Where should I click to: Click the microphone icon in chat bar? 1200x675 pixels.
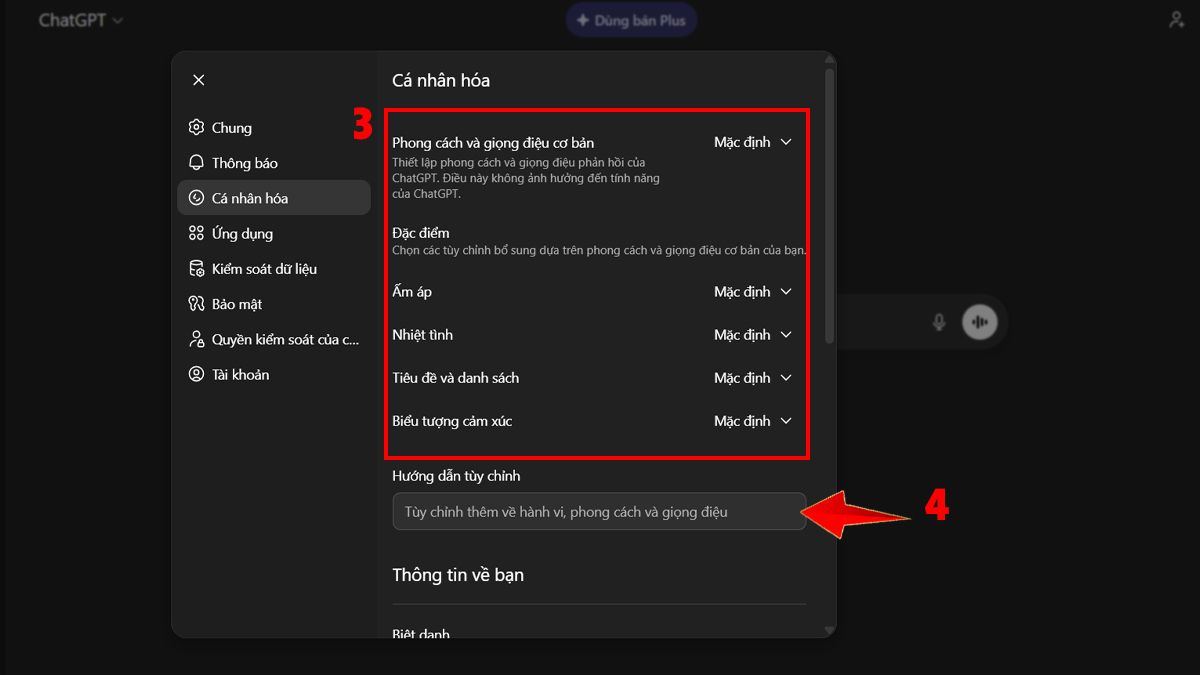click(938, 321)
